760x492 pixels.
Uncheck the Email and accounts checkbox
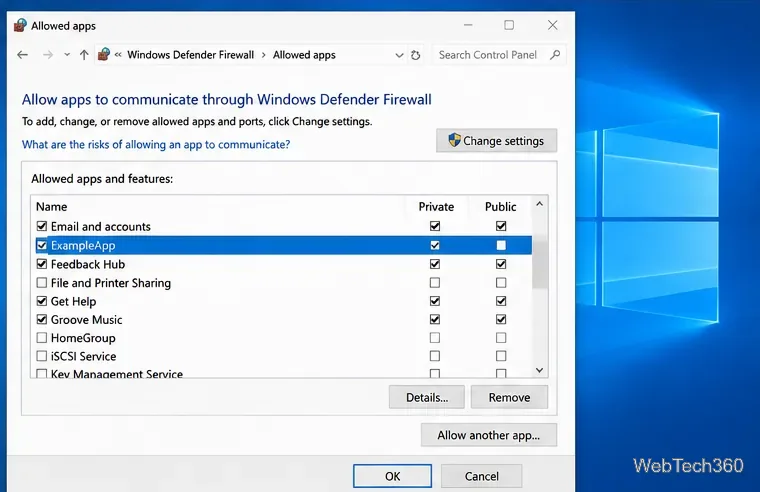tap(42, 226)
